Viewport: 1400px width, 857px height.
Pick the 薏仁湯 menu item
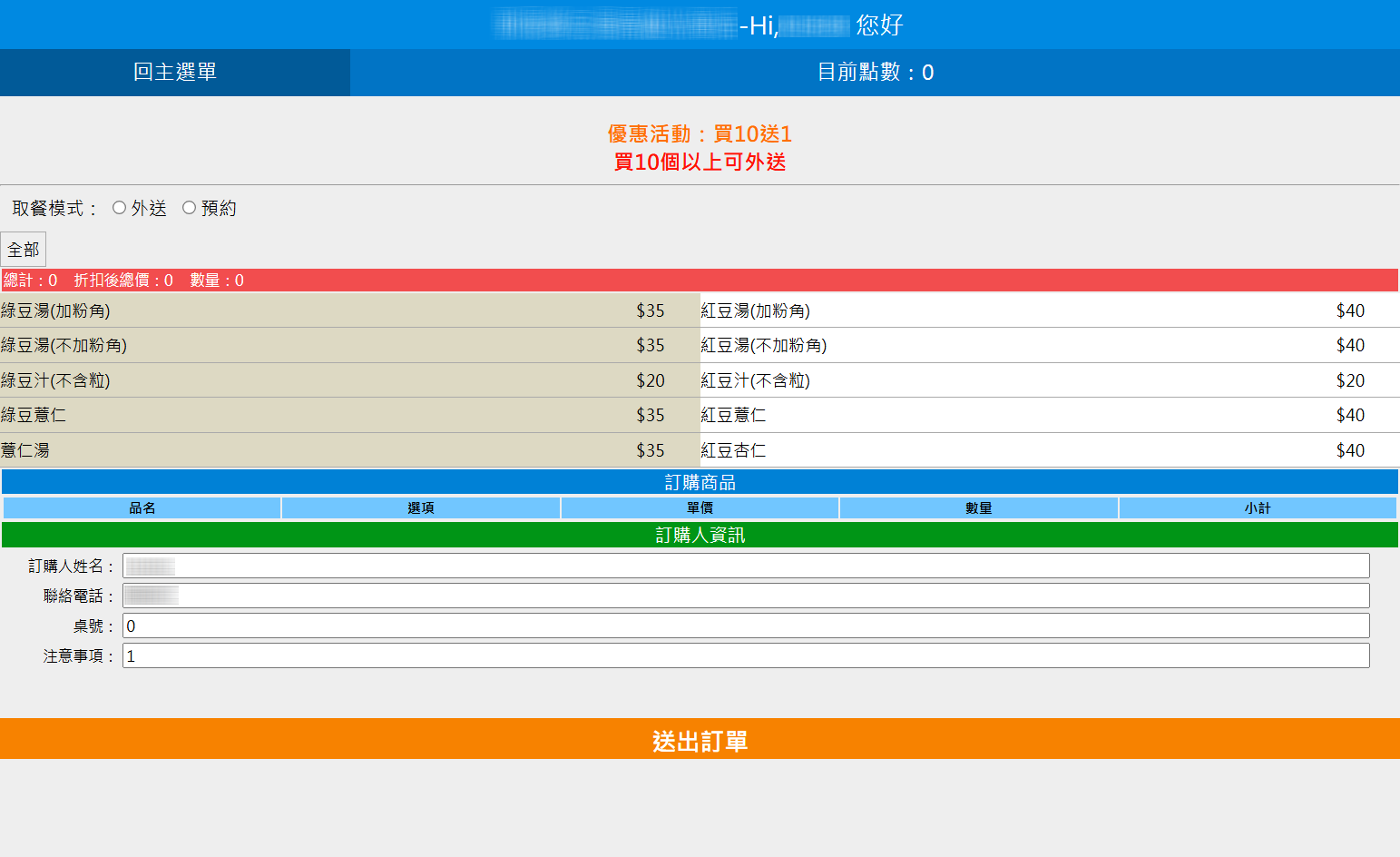click(x=350, y=450)
